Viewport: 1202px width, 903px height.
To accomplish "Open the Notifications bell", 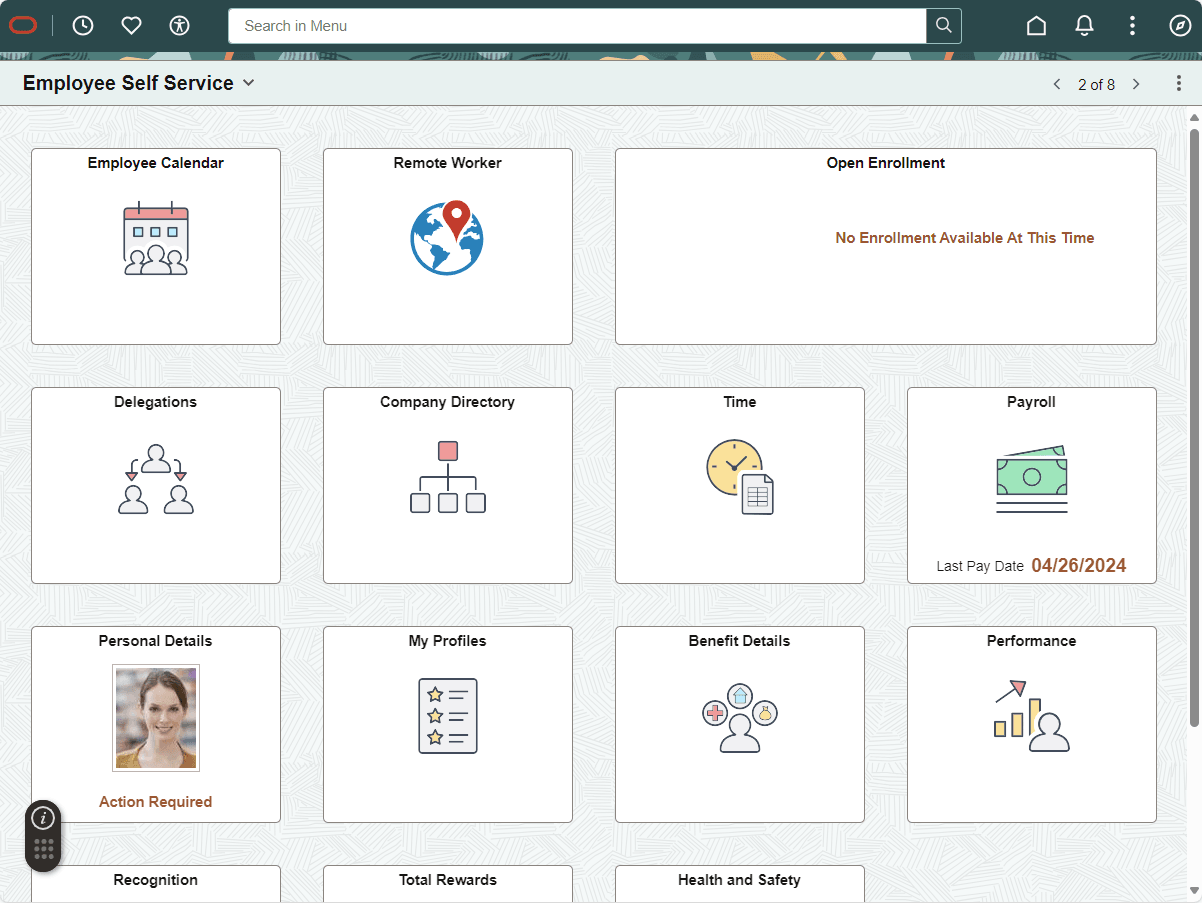I will (x=1084, y=25).
